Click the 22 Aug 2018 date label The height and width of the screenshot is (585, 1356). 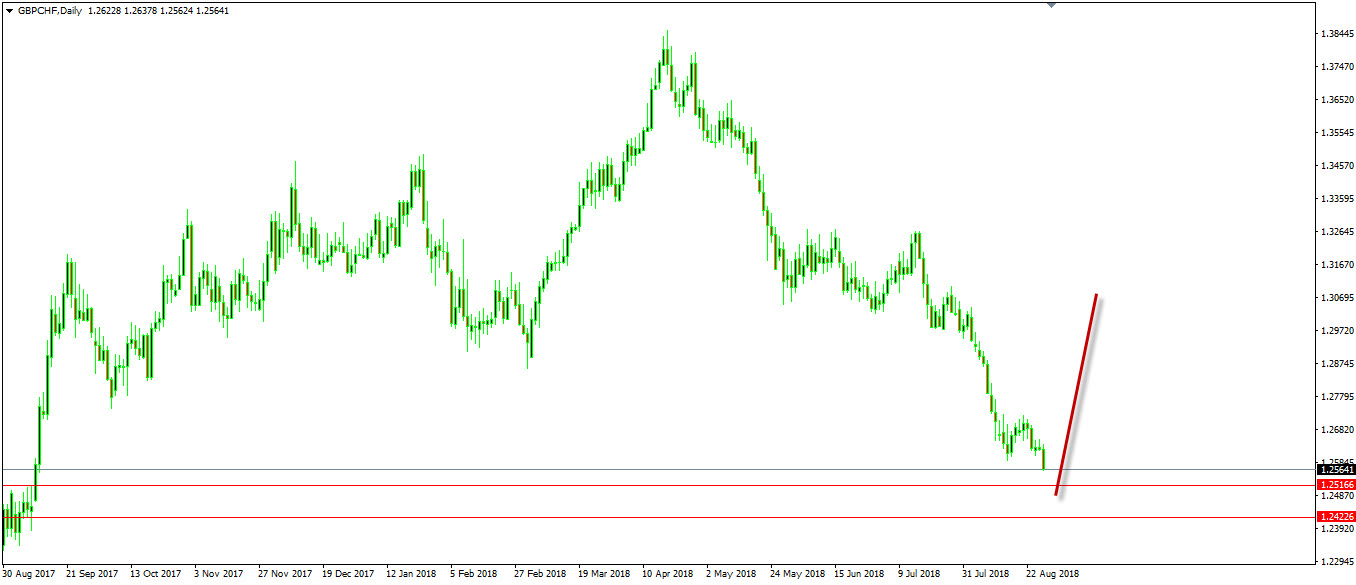point(1052,574)
